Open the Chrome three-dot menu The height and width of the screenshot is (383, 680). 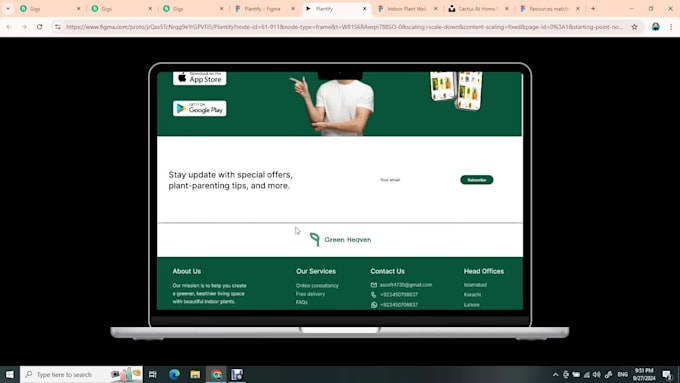coord(671,27)
